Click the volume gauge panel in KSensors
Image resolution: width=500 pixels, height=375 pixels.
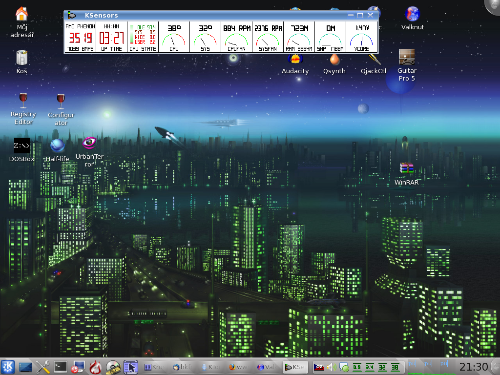(x=362, y=37)
